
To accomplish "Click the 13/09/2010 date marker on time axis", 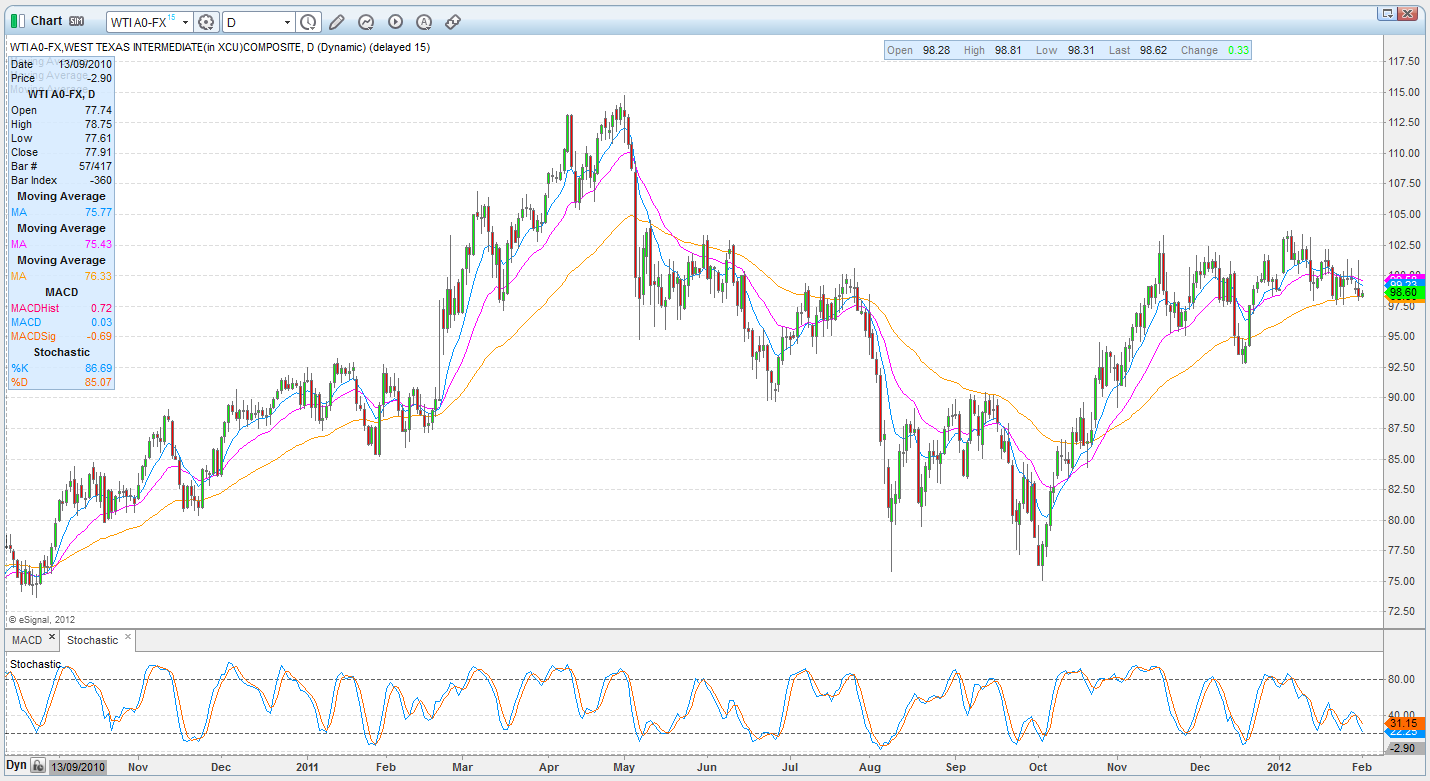I will click(x=79, y=767).
